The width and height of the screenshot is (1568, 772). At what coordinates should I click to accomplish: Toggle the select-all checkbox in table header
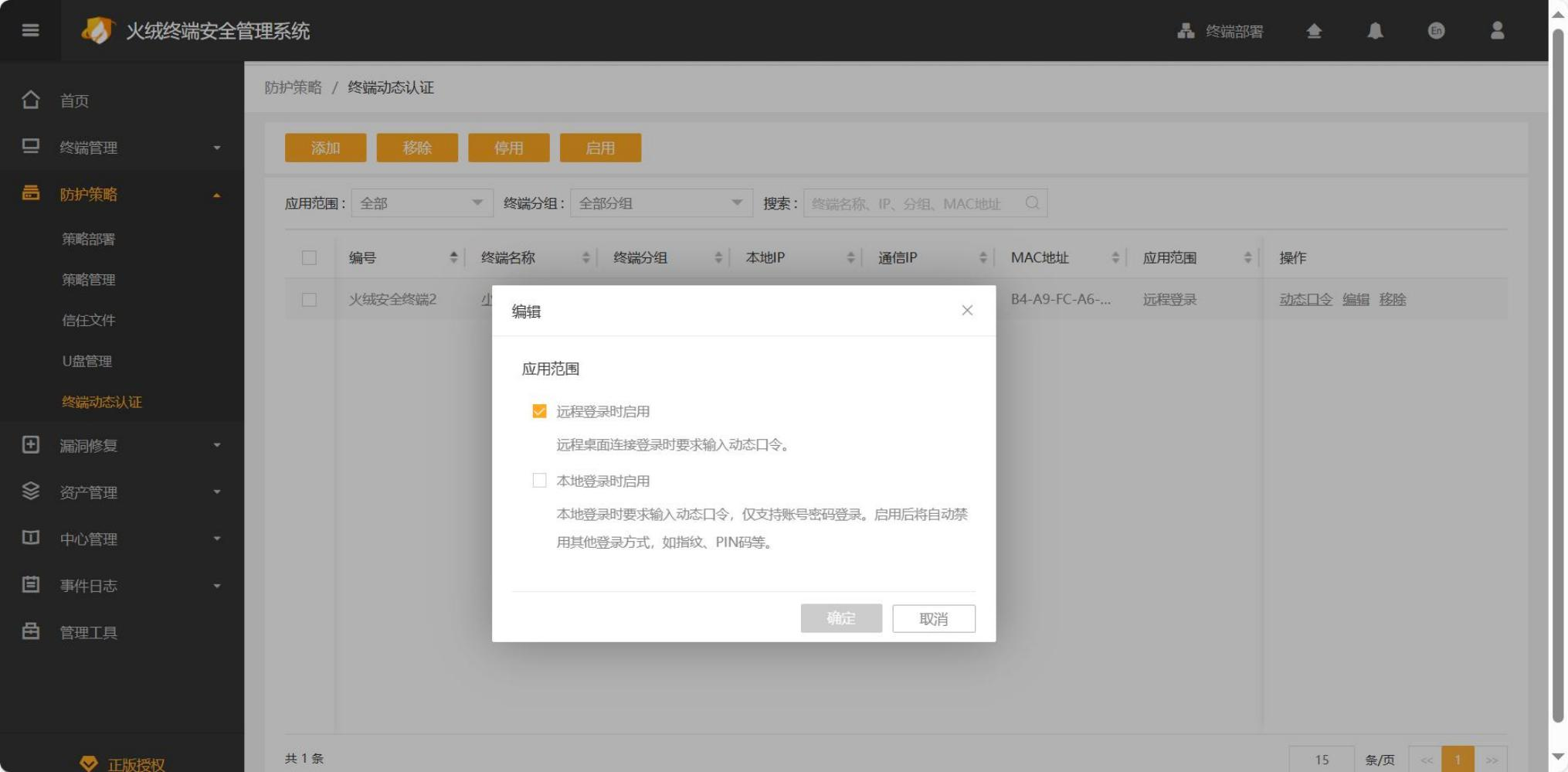[x=309, y=258]
